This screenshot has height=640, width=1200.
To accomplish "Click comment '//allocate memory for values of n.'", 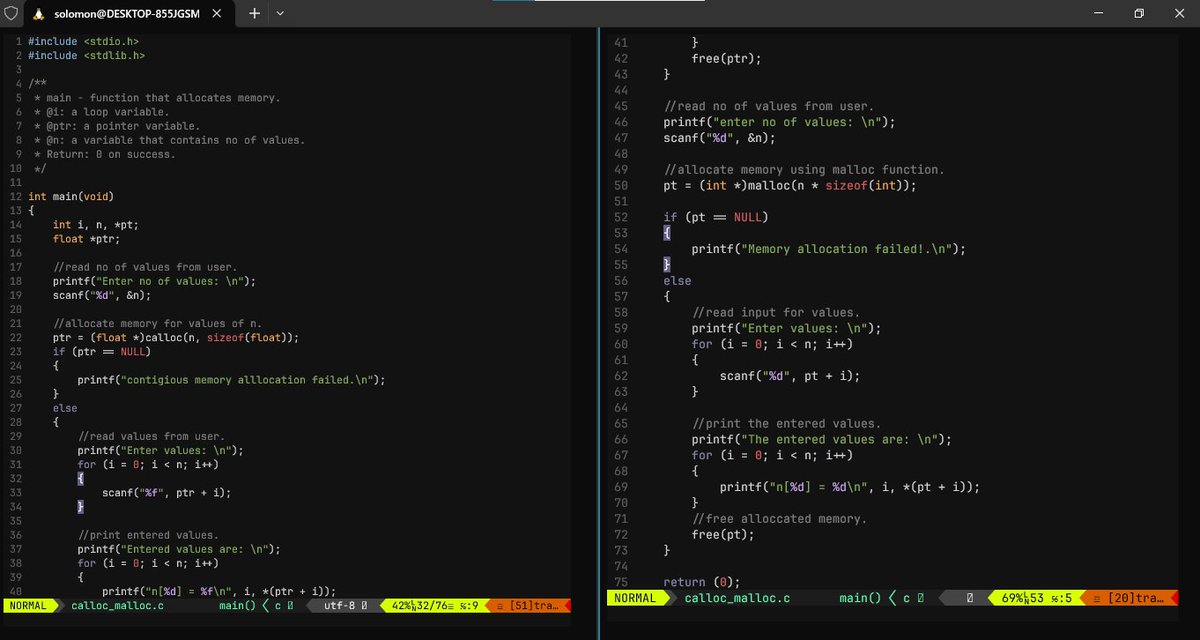I will click(157, 324).
